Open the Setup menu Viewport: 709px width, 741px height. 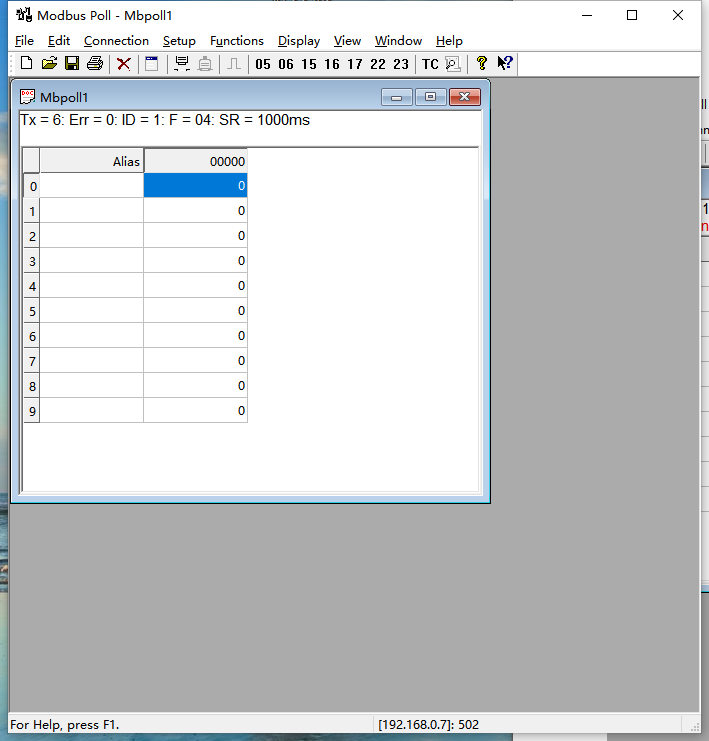(179, 41)
